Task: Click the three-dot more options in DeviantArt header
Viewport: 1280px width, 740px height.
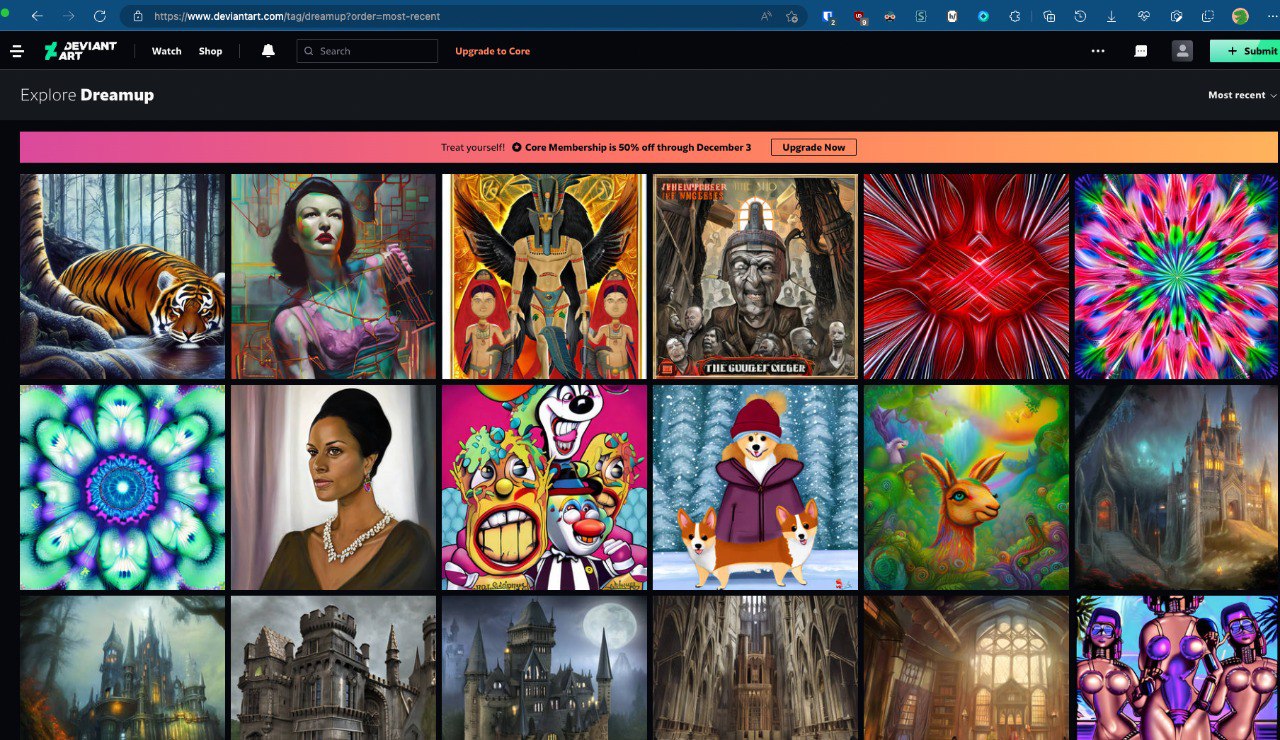Action: click(1098, 51)
